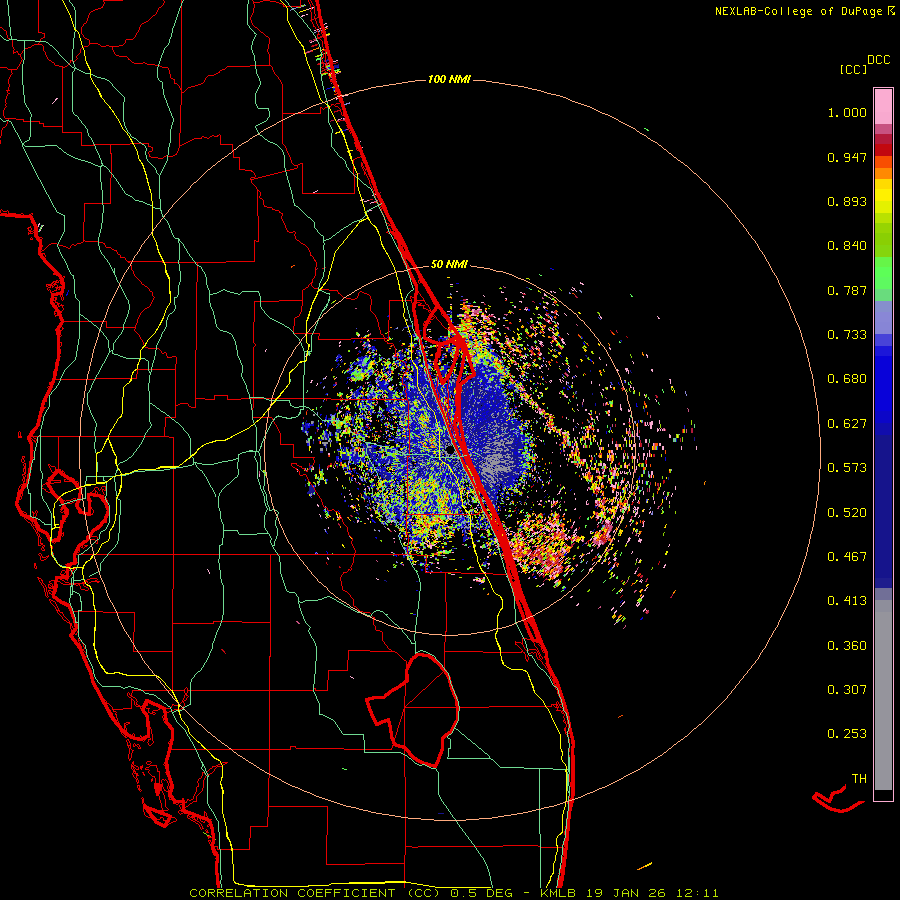Select the 0.307 legend value

click(x=847, y=690)
